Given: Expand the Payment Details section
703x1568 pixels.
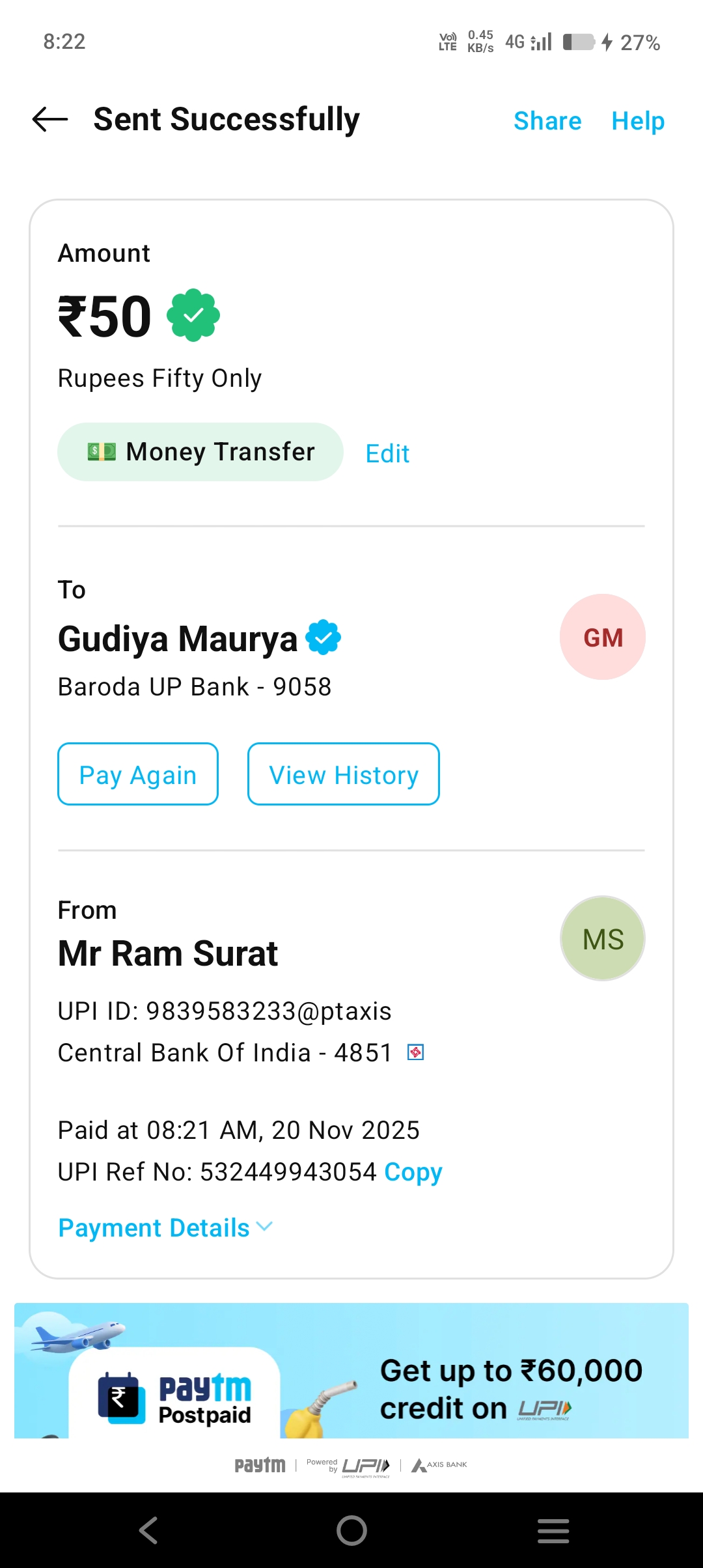Looking at the screenshot, I should 154,1228.
